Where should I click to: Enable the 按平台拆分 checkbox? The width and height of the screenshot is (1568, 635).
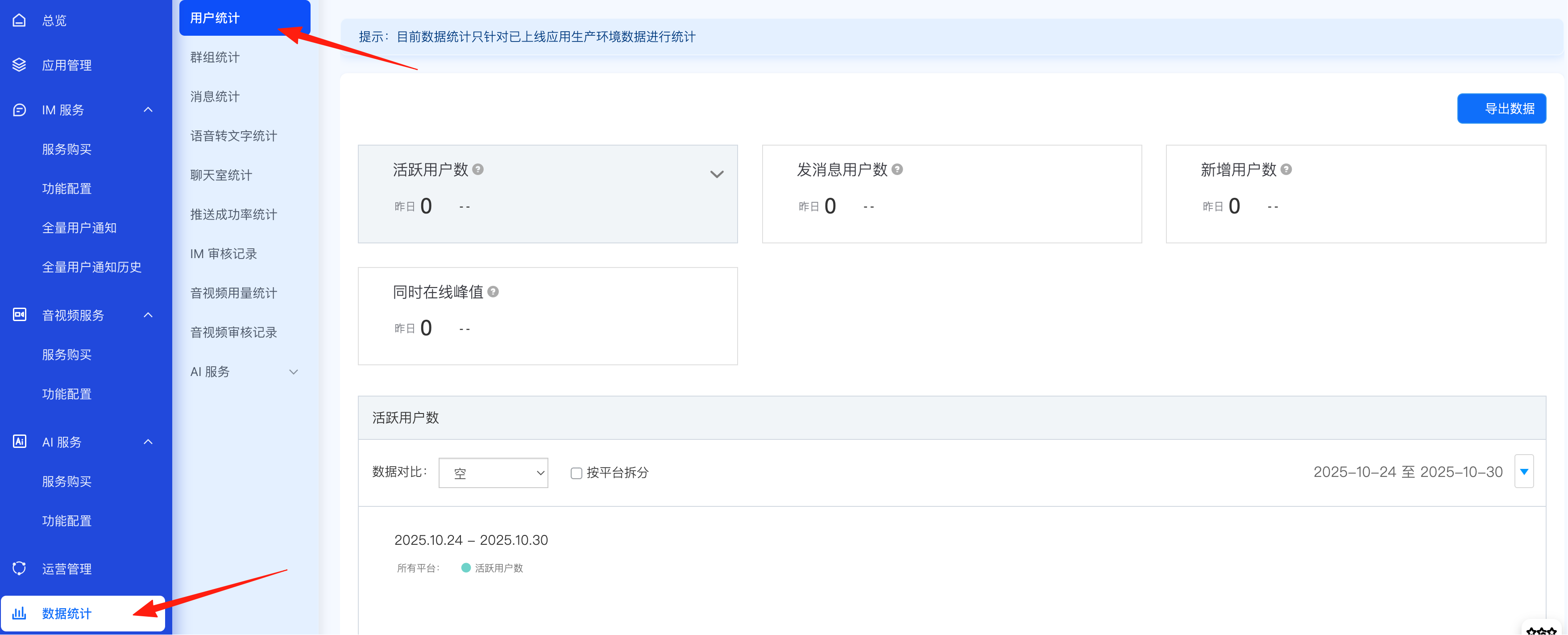(576, 473)
